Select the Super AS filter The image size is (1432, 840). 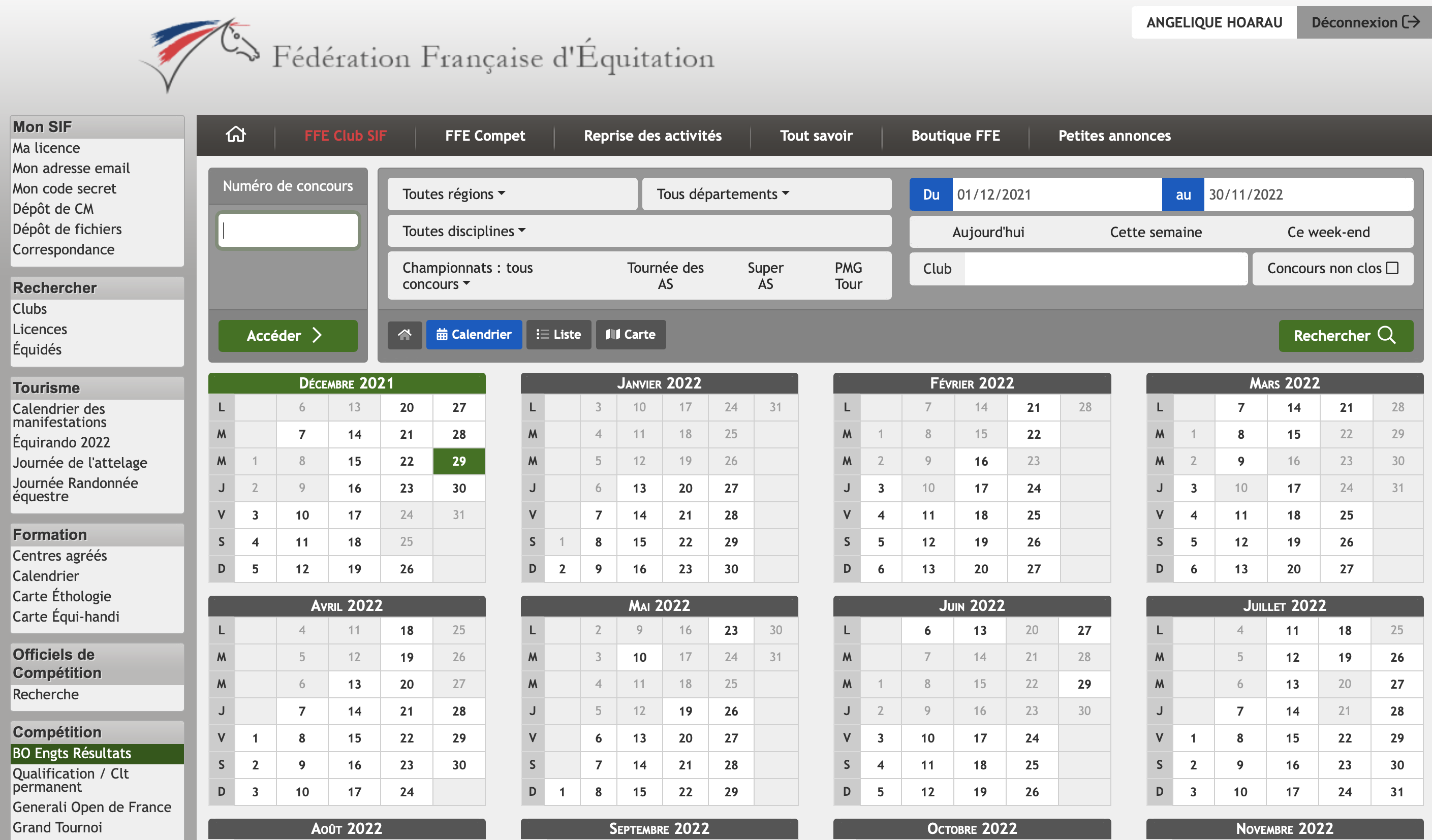coord(765,276)
